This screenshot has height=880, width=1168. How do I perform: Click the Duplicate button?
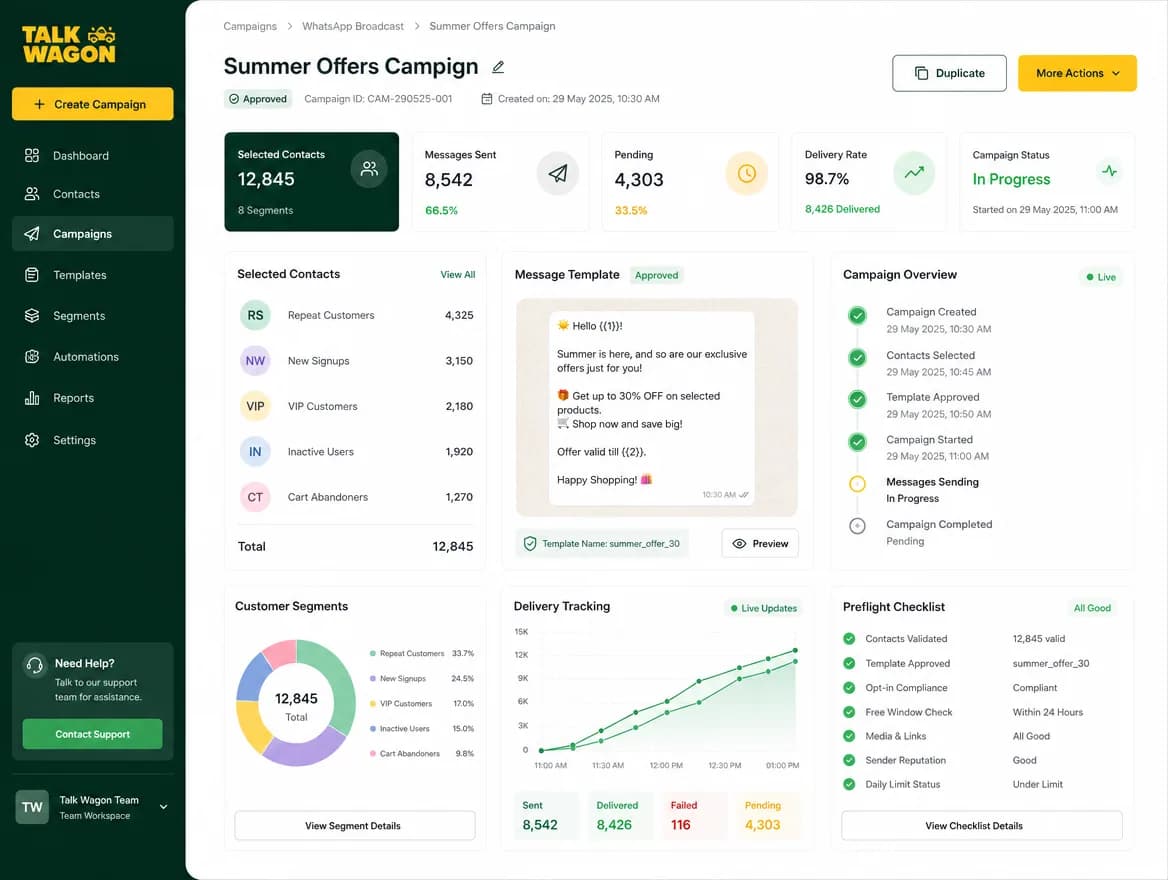(x=949, y=73)
